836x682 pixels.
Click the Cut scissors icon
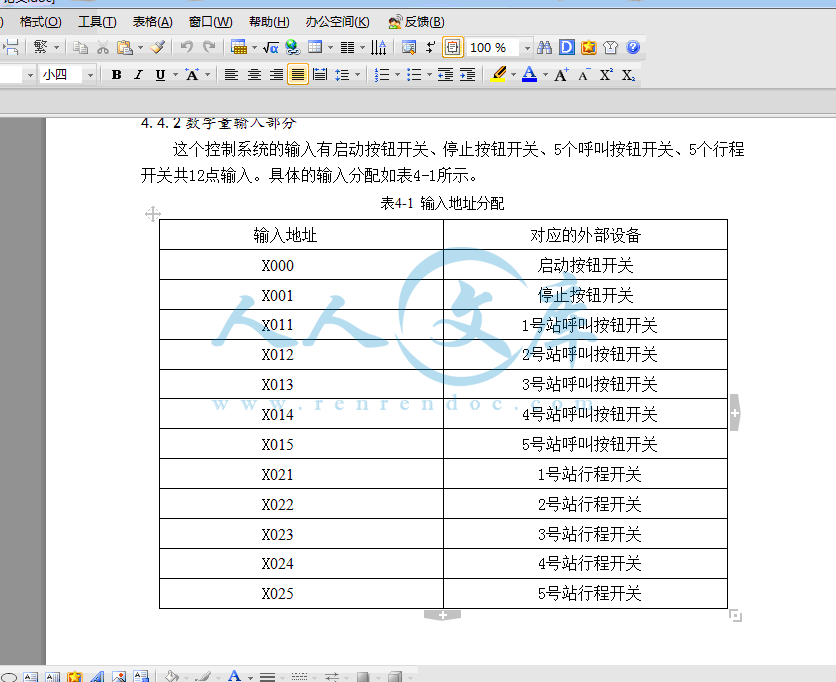102,47
